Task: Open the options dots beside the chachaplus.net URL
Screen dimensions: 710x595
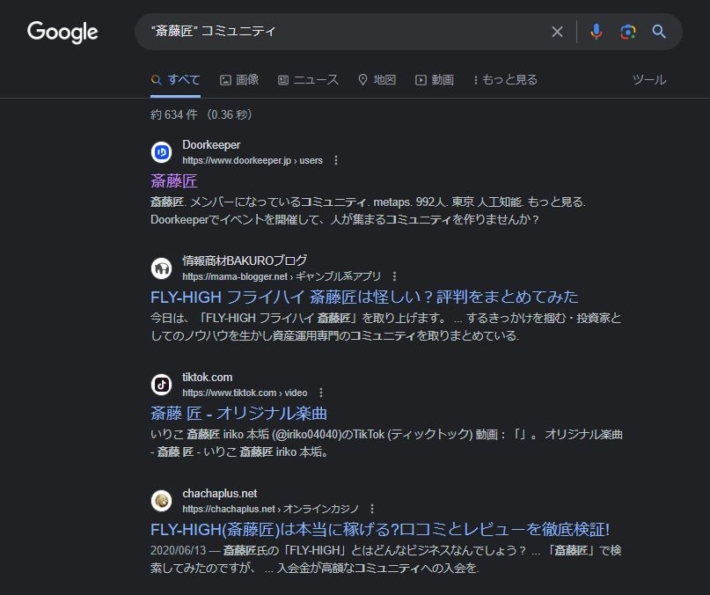Action: (x=372, y=509)
